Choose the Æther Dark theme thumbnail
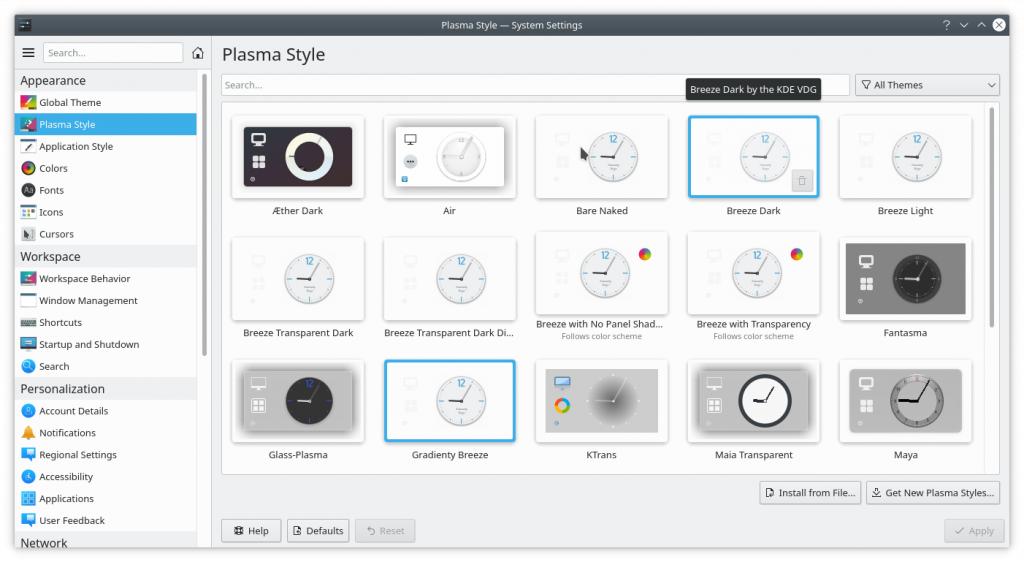This screenshot has height=562, width=1024. click(x=298, y=157)
